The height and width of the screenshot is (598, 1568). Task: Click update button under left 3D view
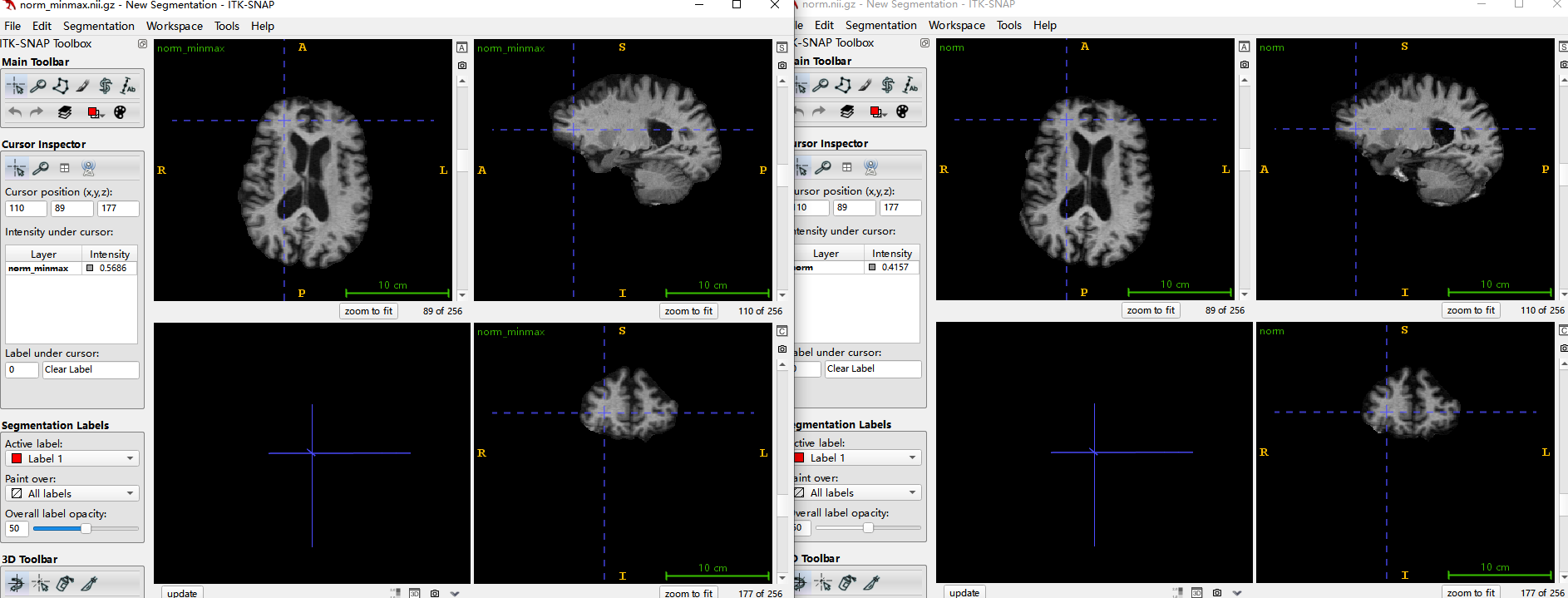coord(182,592)
